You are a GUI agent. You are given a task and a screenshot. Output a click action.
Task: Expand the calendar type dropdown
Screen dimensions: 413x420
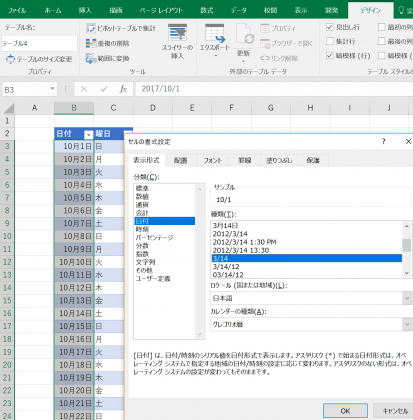[311, 324]
